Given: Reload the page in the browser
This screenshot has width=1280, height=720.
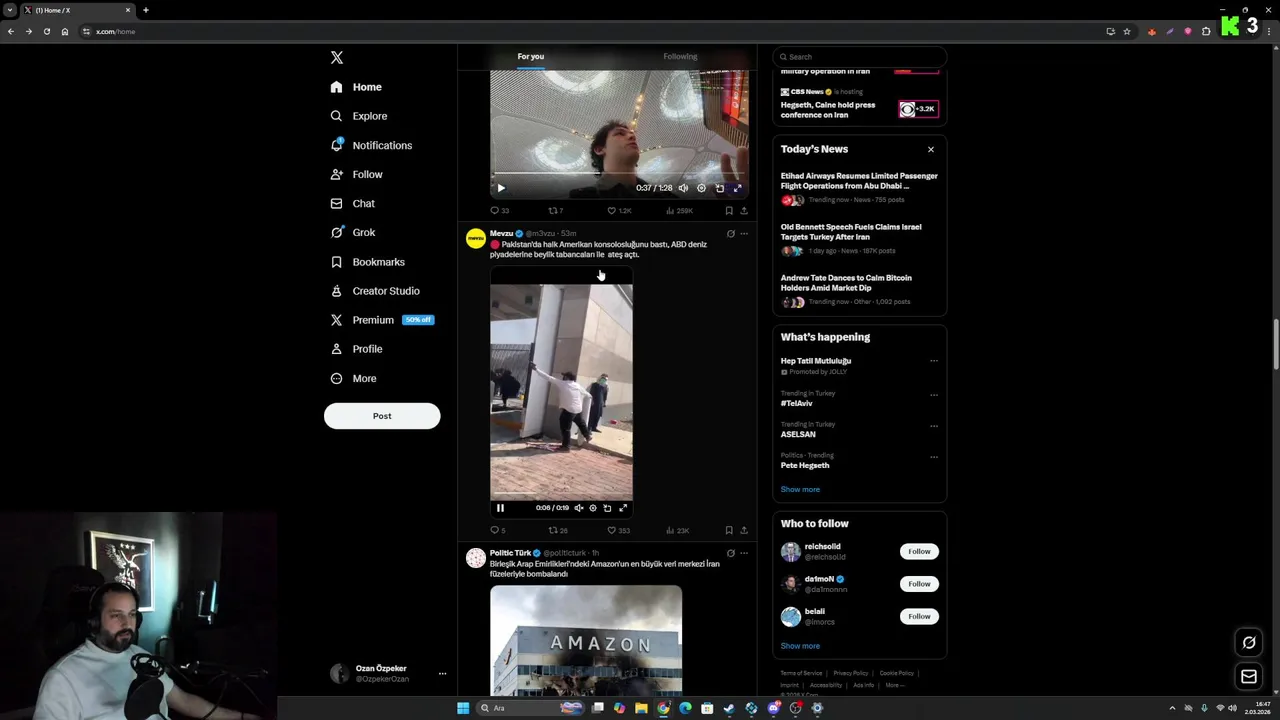Looking at the screenshot, I should 46,31.
